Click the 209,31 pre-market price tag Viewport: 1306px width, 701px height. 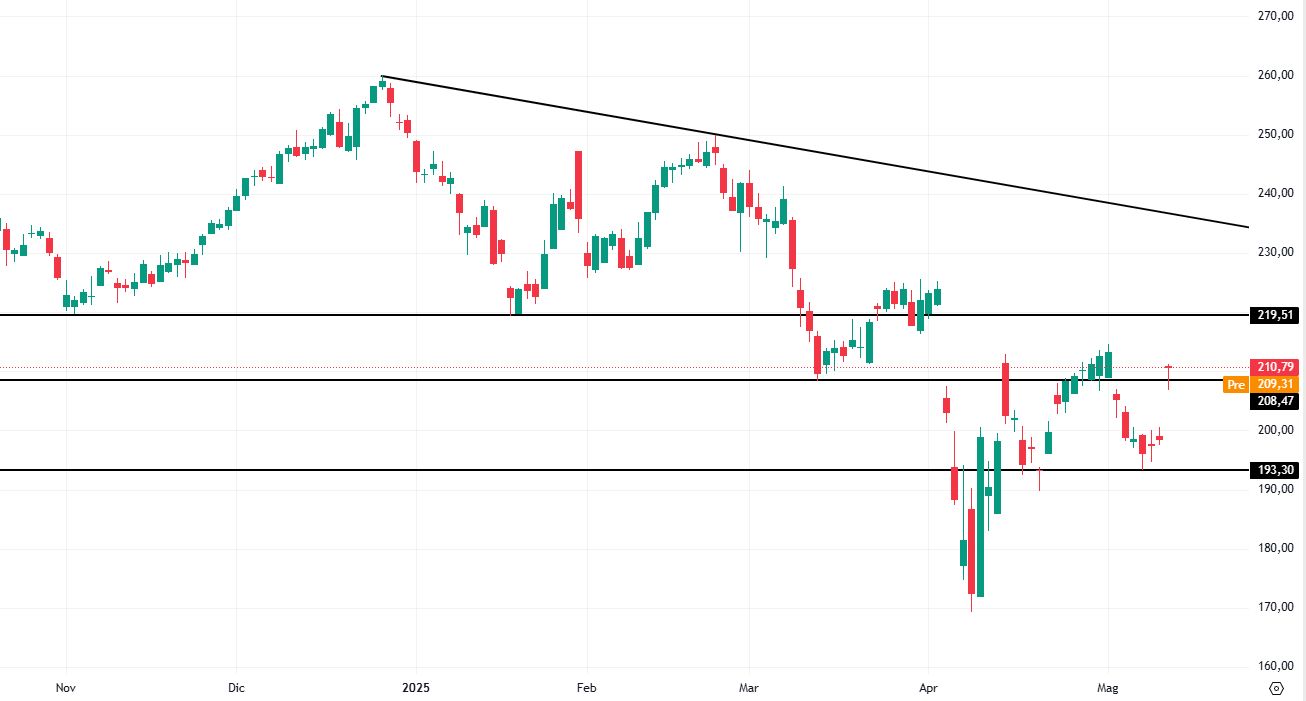1277,384
